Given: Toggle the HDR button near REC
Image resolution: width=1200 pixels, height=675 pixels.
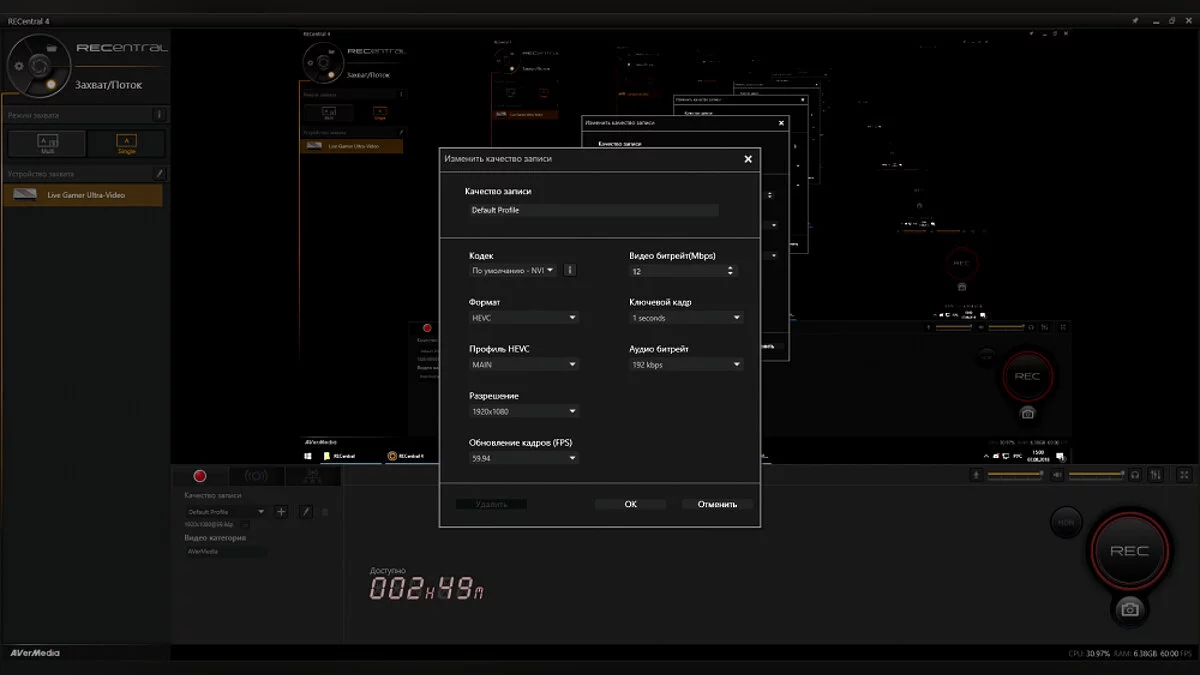Looking at the screenshot, I should (x=1066, y=522).
